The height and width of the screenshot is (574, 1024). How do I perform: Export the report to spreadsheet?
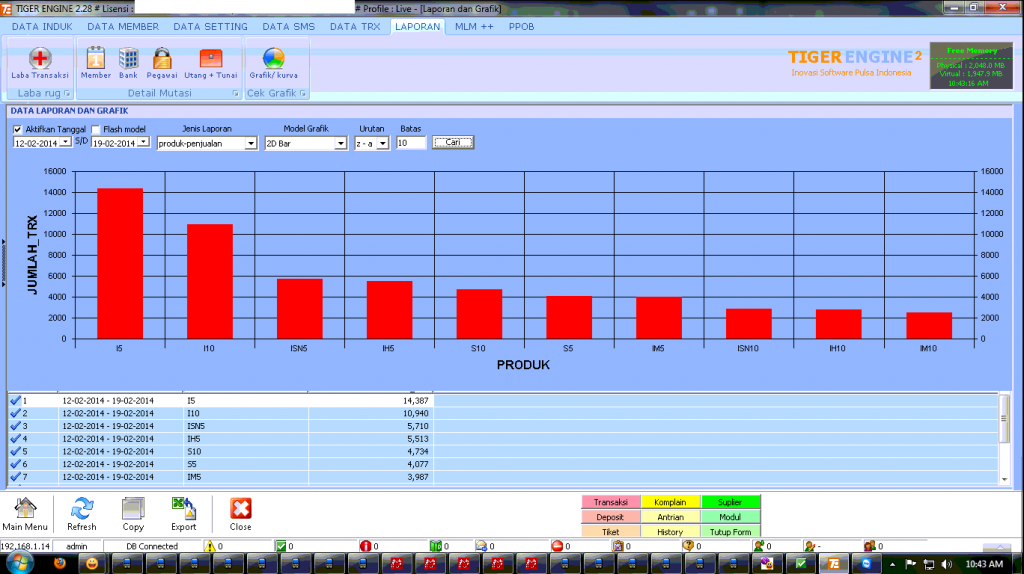(183, 514)
